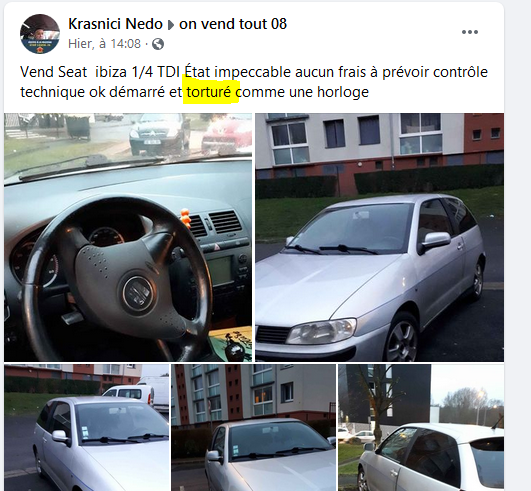This screenshot has height=491, width=531.
Task: Open bottom-right rear car photo
Action: pos(421,428)
